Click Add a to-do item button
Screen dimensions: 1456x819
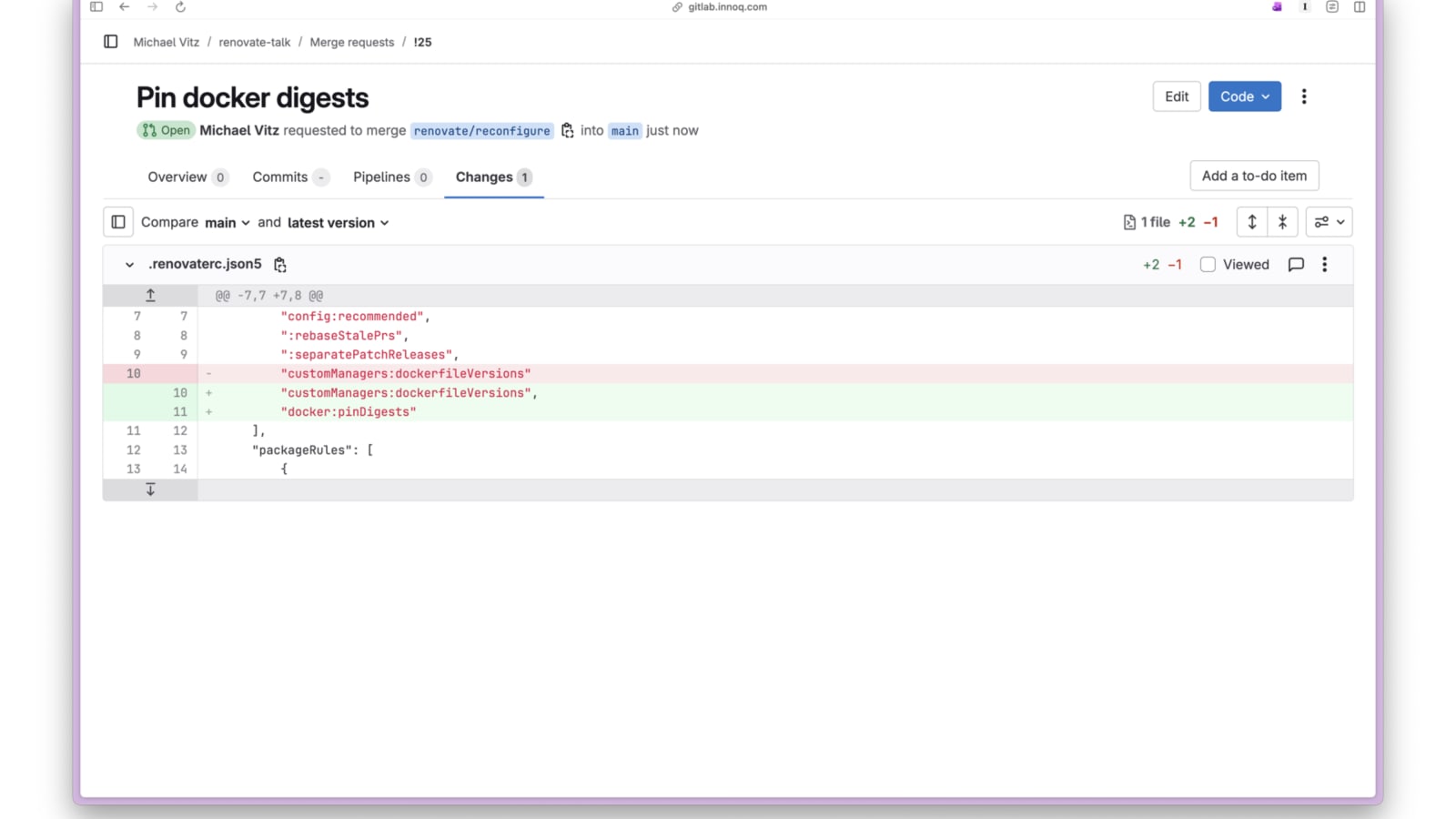[x=1254, y=176]
